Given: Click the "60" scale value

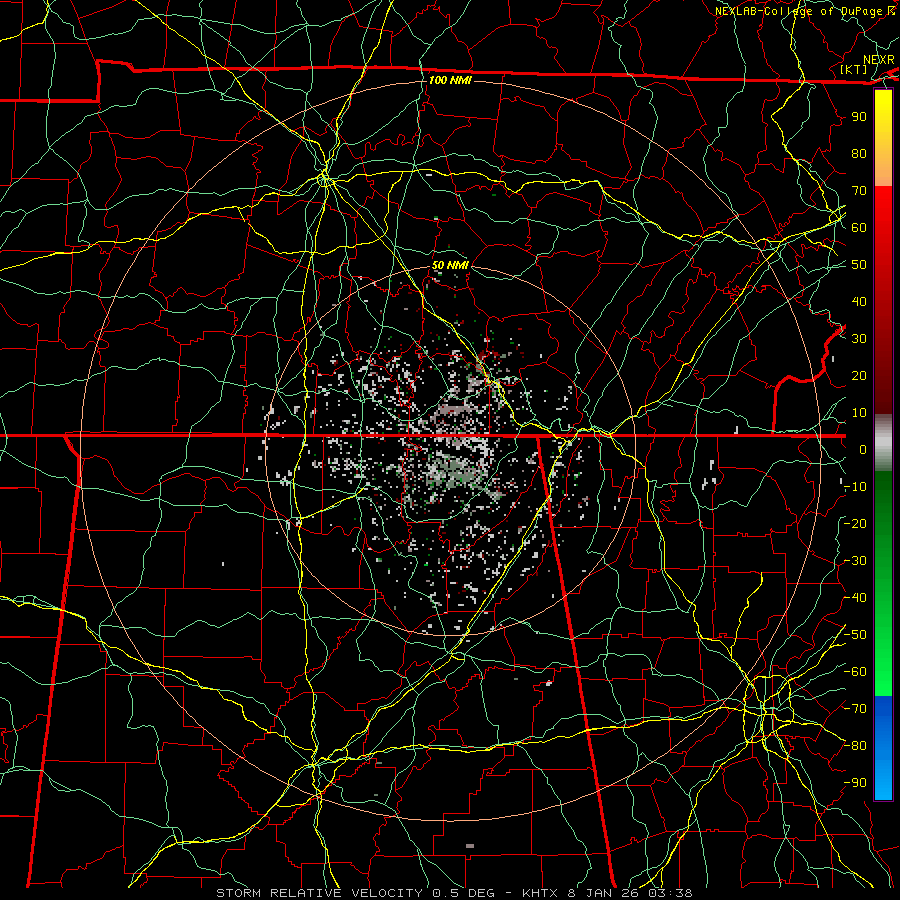Looking at the screenshot, I should pyautogui.click(x=859, y=227).
